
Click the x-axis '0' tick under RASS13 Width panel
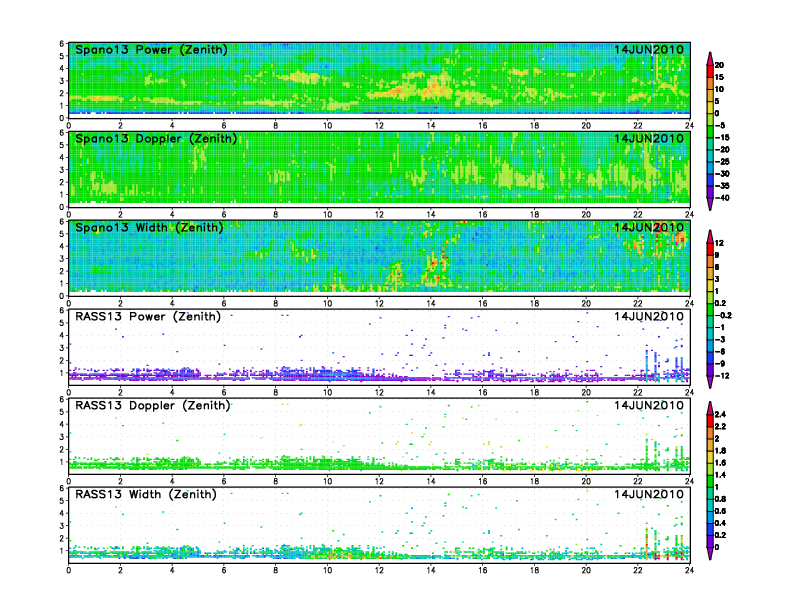(x=69, y=570)
